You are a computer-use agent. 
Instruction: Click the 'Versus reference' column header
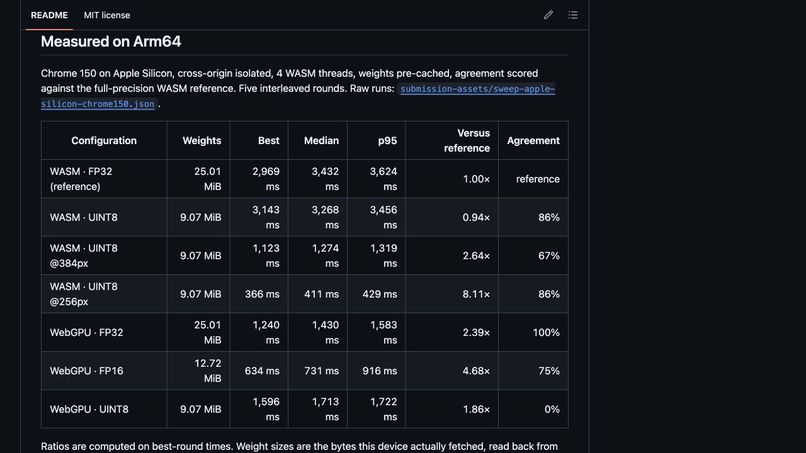[x=452, y=140]
